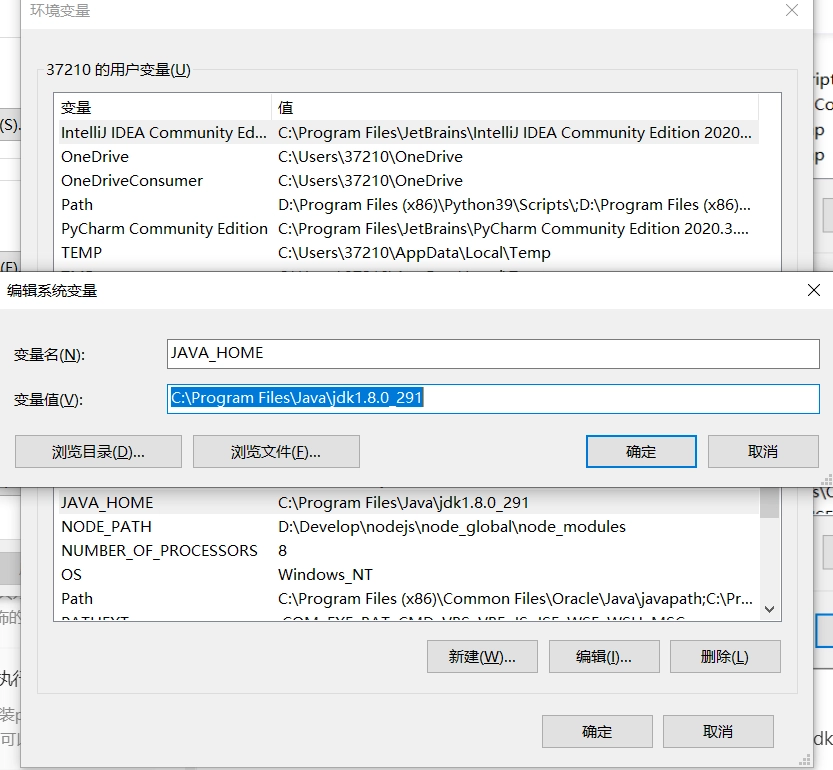Close the 编辑系统变量 dialog with X
833x770 pixels.
coord(814,290)
